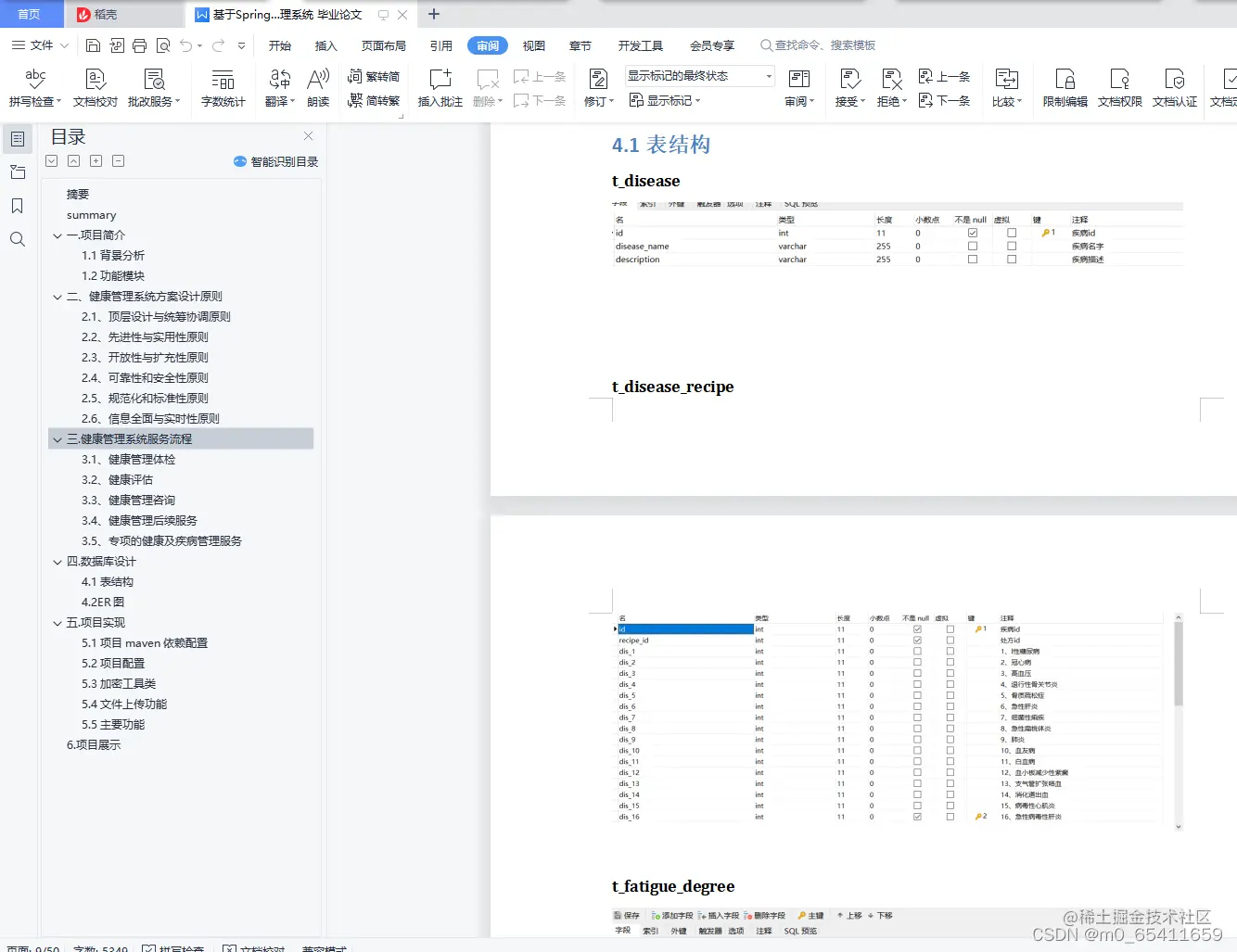Click 限制编辑 restrict editing
The image size is (1237, 952).
(1065, 88)
